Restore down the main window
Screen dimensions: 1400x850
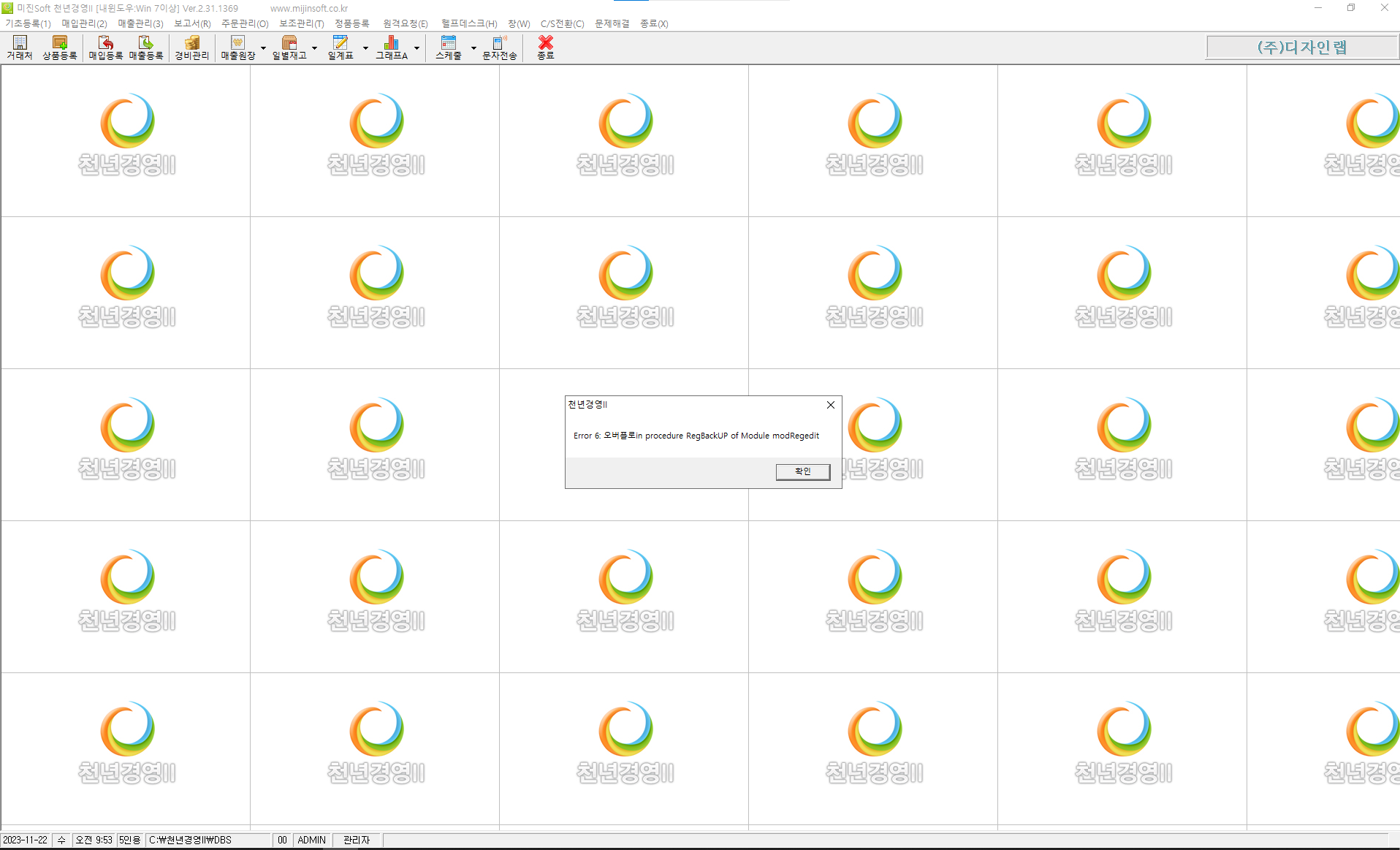1351,8
